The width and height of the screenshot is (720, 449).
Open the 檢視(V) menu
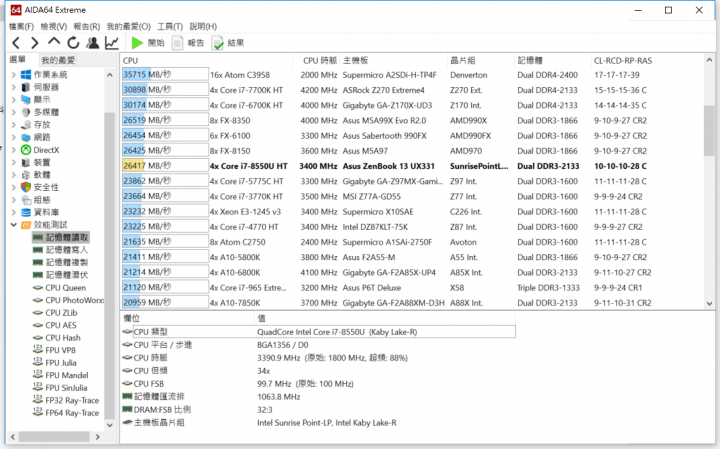pos(54,27)
